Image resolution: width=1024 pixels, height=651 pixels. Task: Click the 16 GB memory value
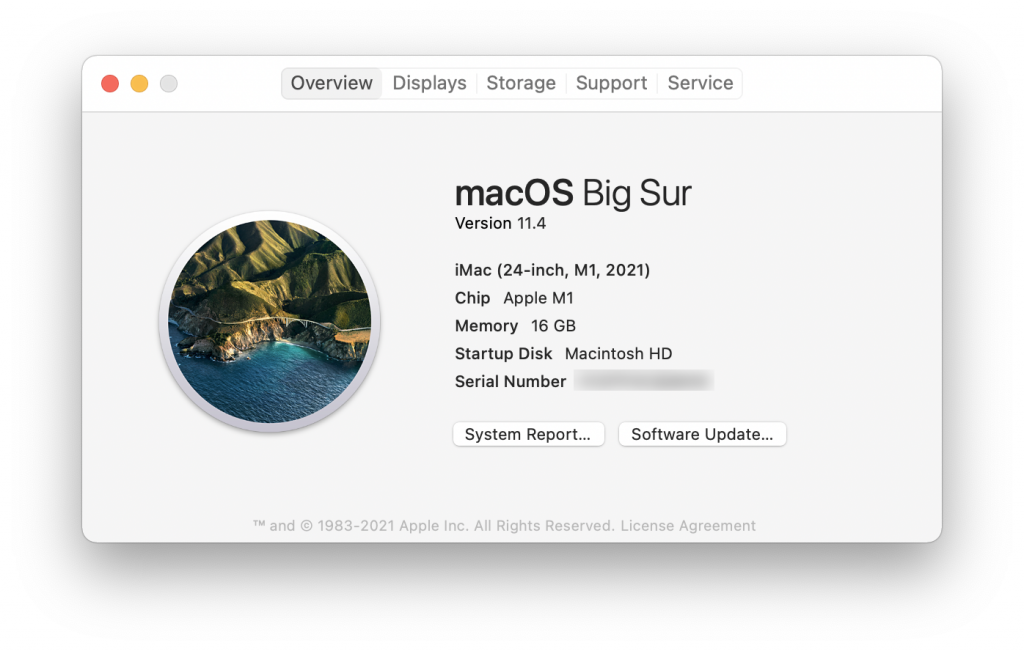[552, 326]
